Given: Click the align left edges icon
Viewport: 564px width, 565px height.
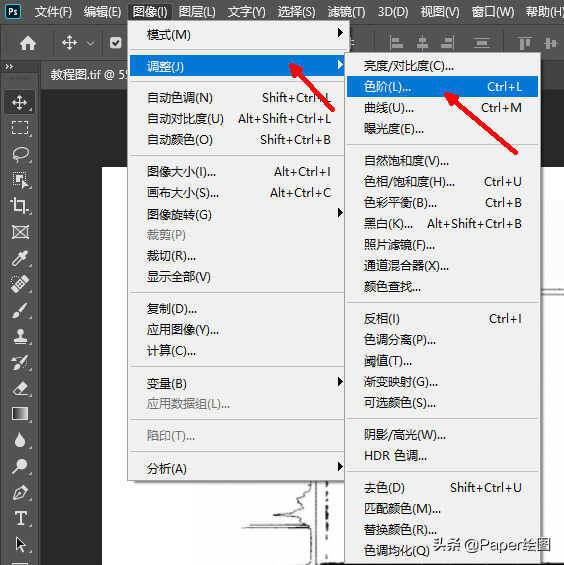Looking at the screenshot, I should point(396,43).
